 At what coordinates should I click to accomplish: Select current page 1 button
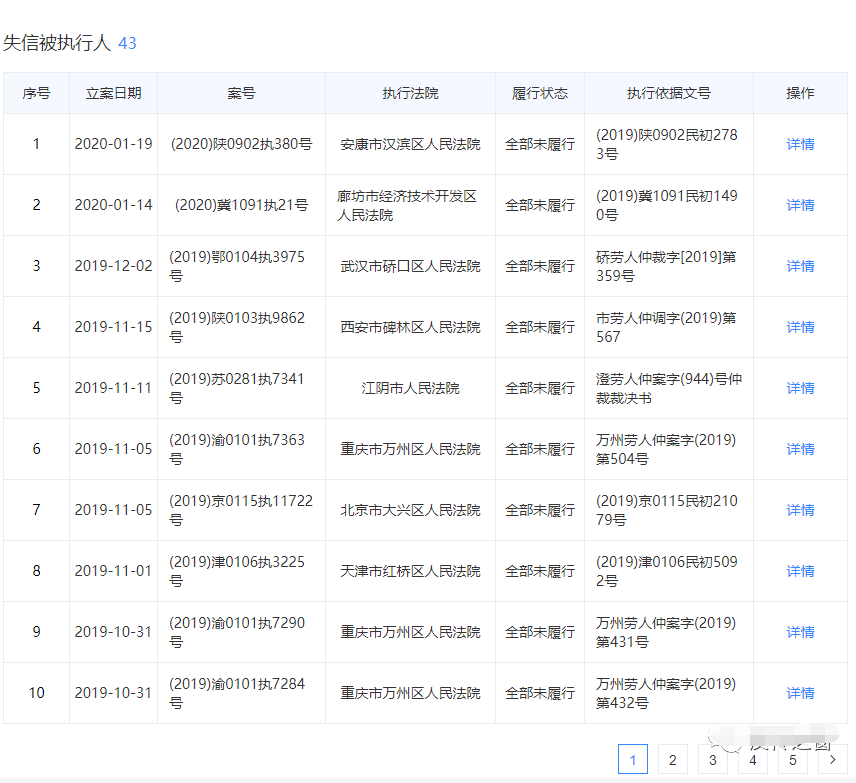pyautogui.click(x=633, y=760)
